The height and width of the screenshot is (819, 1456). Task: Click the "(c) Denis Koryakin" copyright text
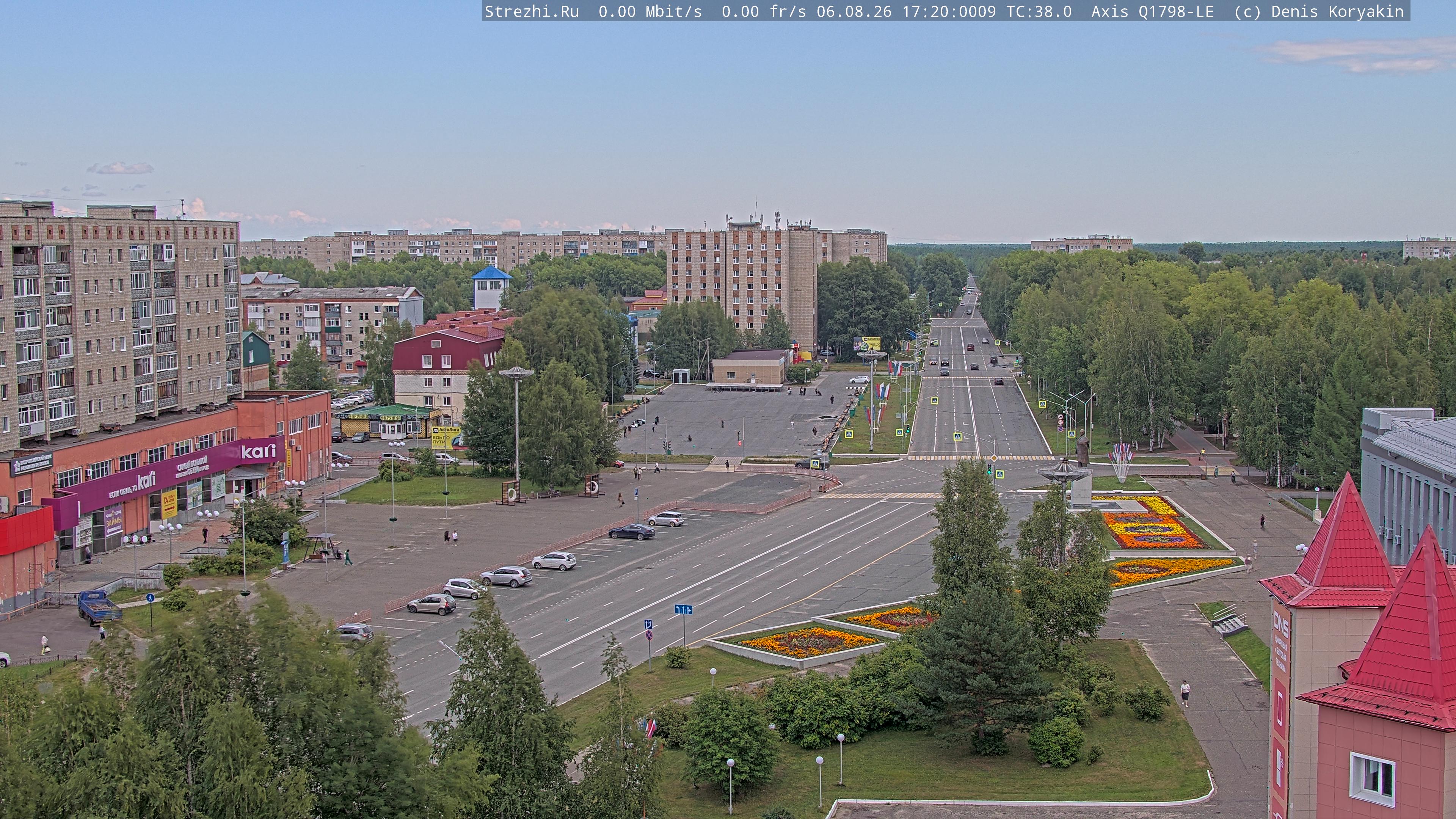(x=1319, y=11)
